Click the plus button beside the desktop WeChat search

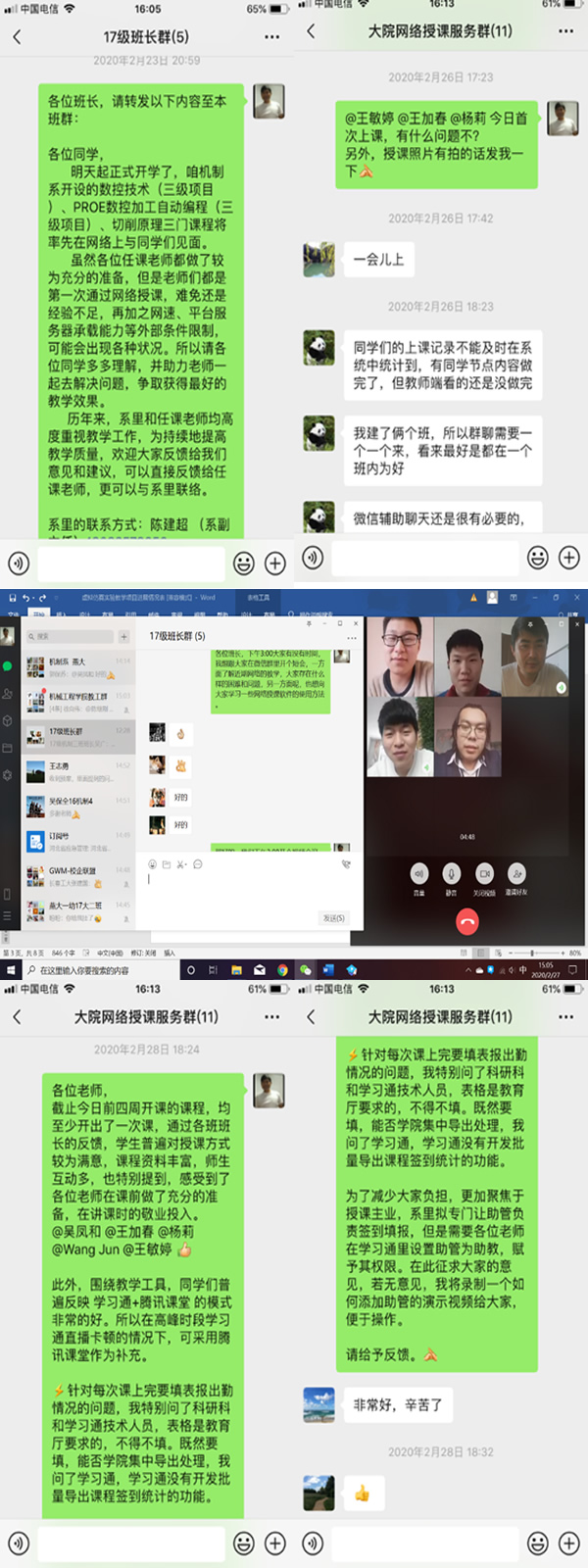(123, 636)
